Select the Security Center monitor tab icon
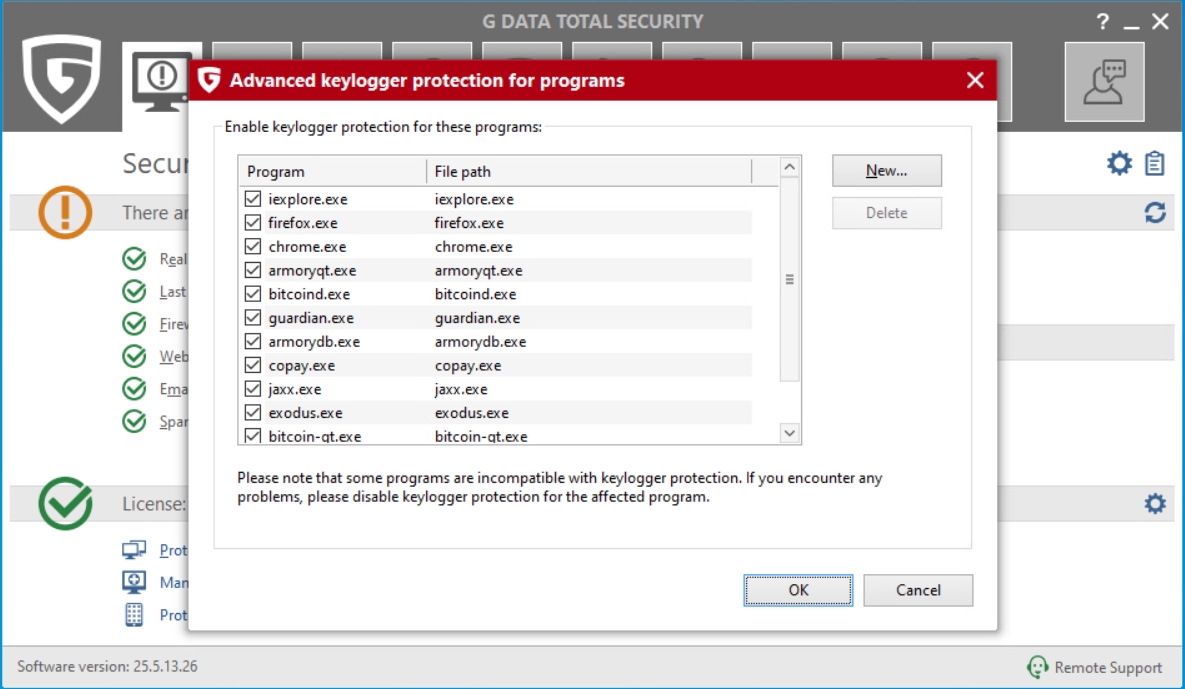The image size is (1185, 689). [x=161, y=82]
